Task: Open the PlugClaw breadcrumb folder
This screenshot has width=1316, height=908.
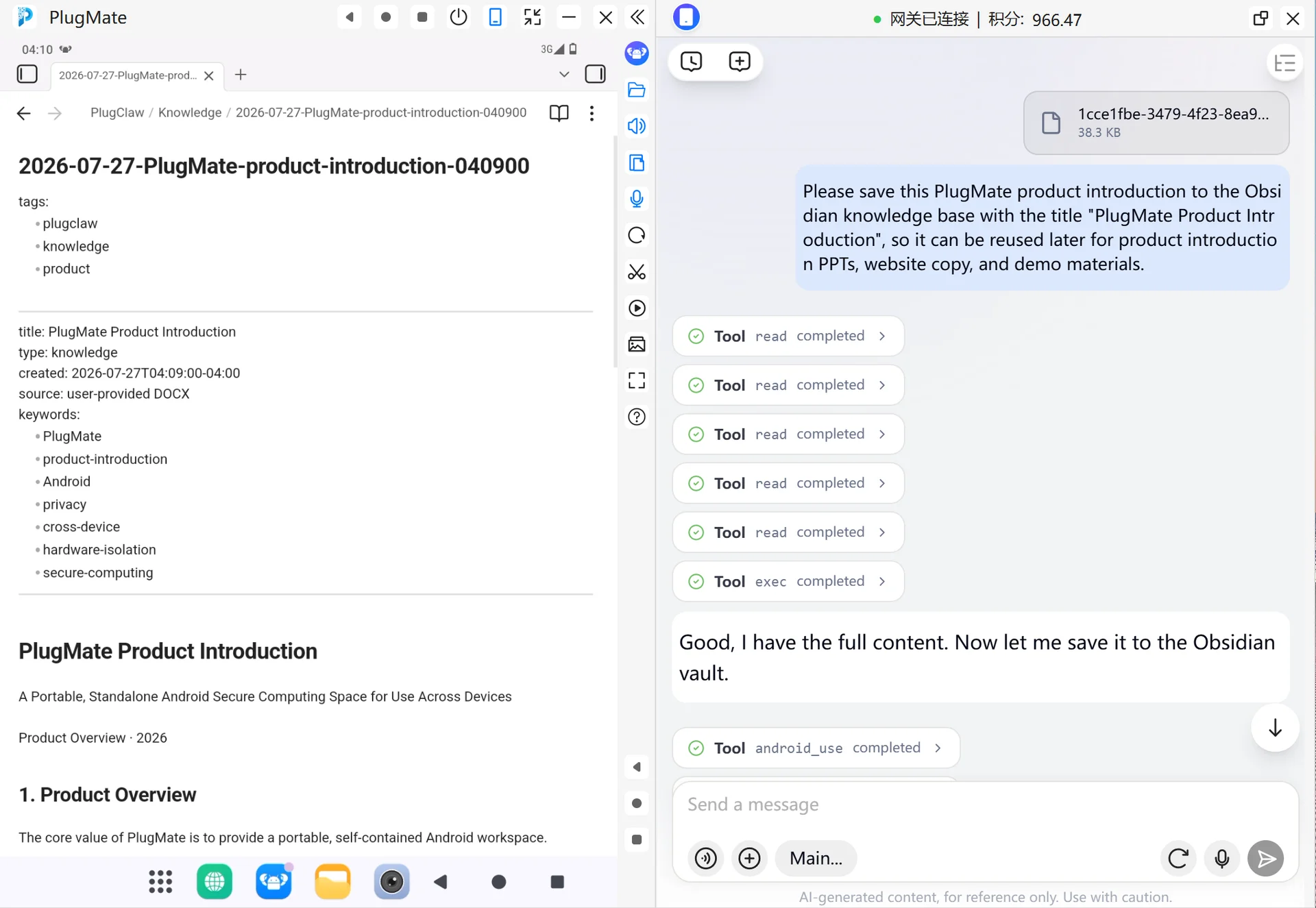Action: pos(117,112)
